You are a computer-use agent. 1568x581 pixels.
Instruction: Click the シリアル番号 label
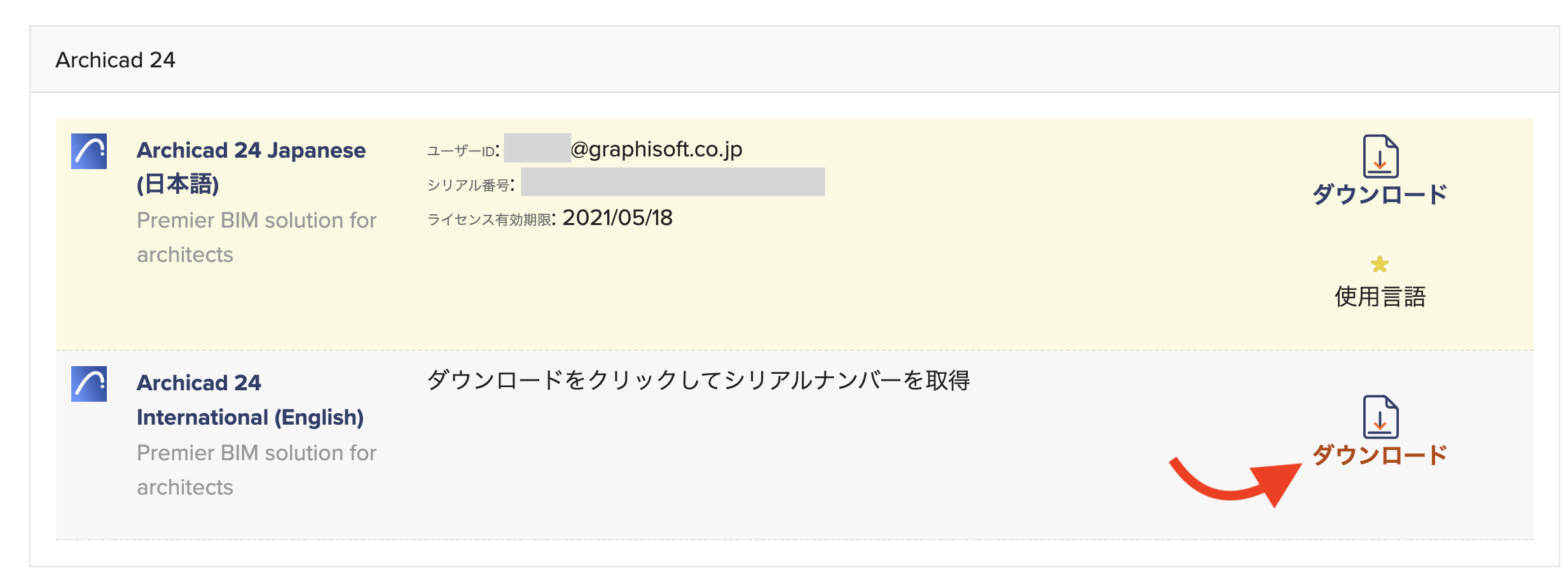coord(467,185)
